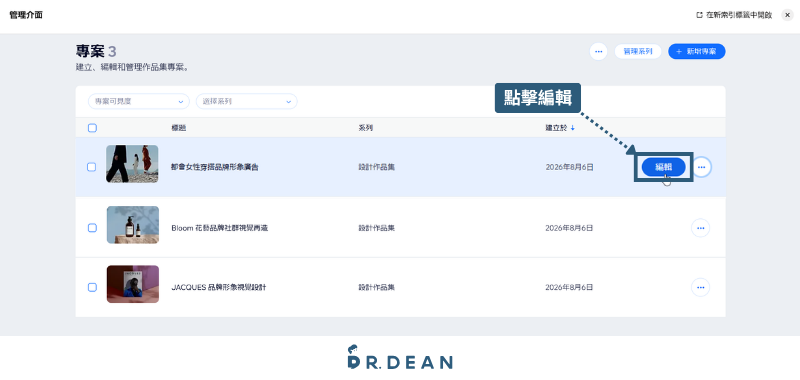Open the JACQUES magazine cover thumbnail
Viewport: 800px width, 380px height.
coord(133,284)
